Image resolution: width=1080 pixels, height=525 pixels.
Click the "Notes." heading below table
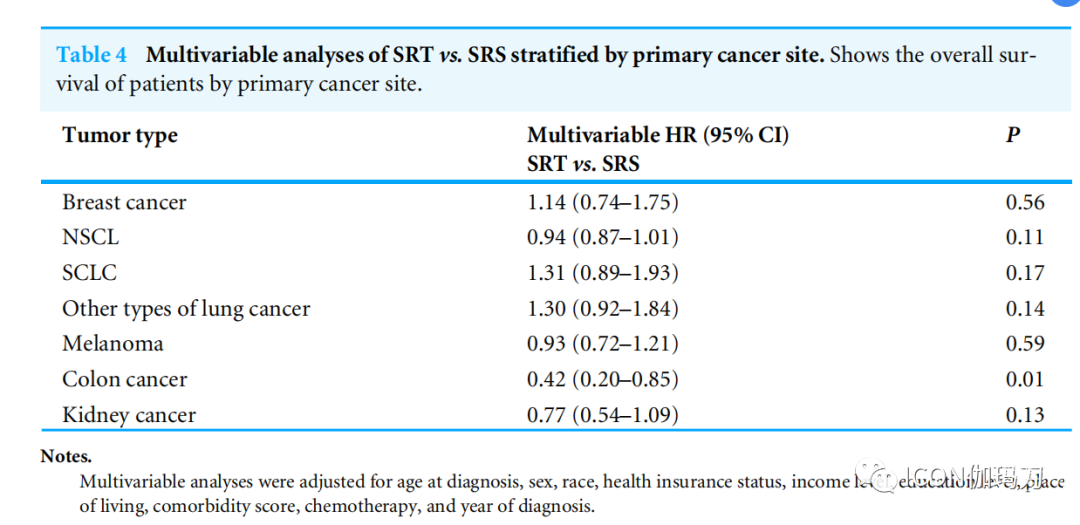tap(66, 456)
